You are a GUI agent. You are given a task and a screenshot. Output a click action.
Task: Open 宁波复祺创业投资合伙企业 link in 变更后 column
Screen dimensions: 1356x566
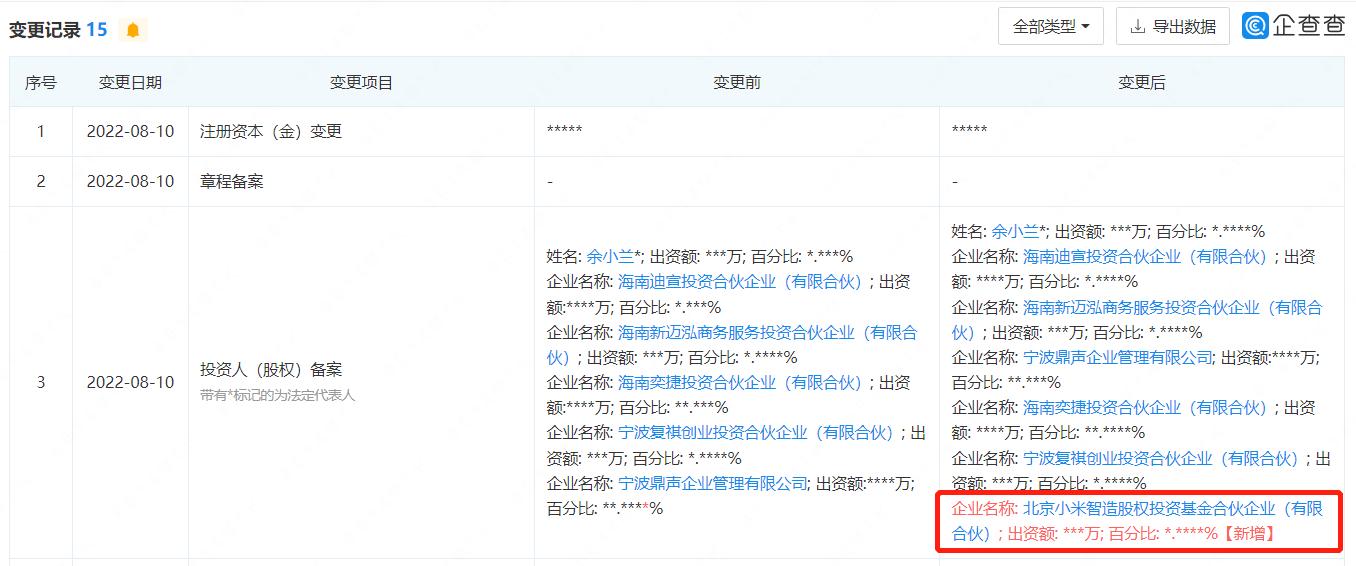pyautogui.click(x=1161, y=458)
